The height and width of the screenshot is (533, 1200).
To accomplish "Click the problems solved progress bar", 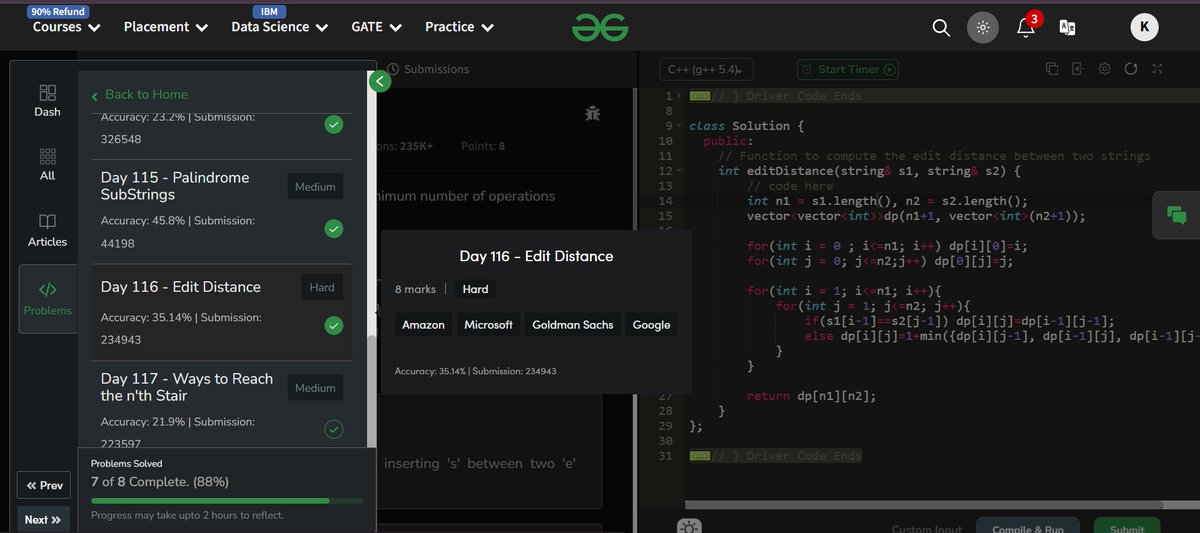I will (x=227, y=501).
